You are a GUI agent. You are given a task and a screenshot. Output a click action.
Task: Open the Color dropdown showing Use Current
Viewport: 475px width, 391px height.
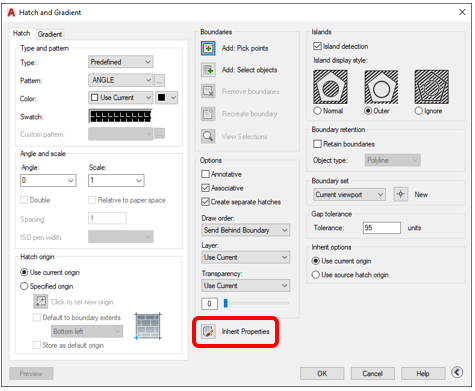pos(121,98)
